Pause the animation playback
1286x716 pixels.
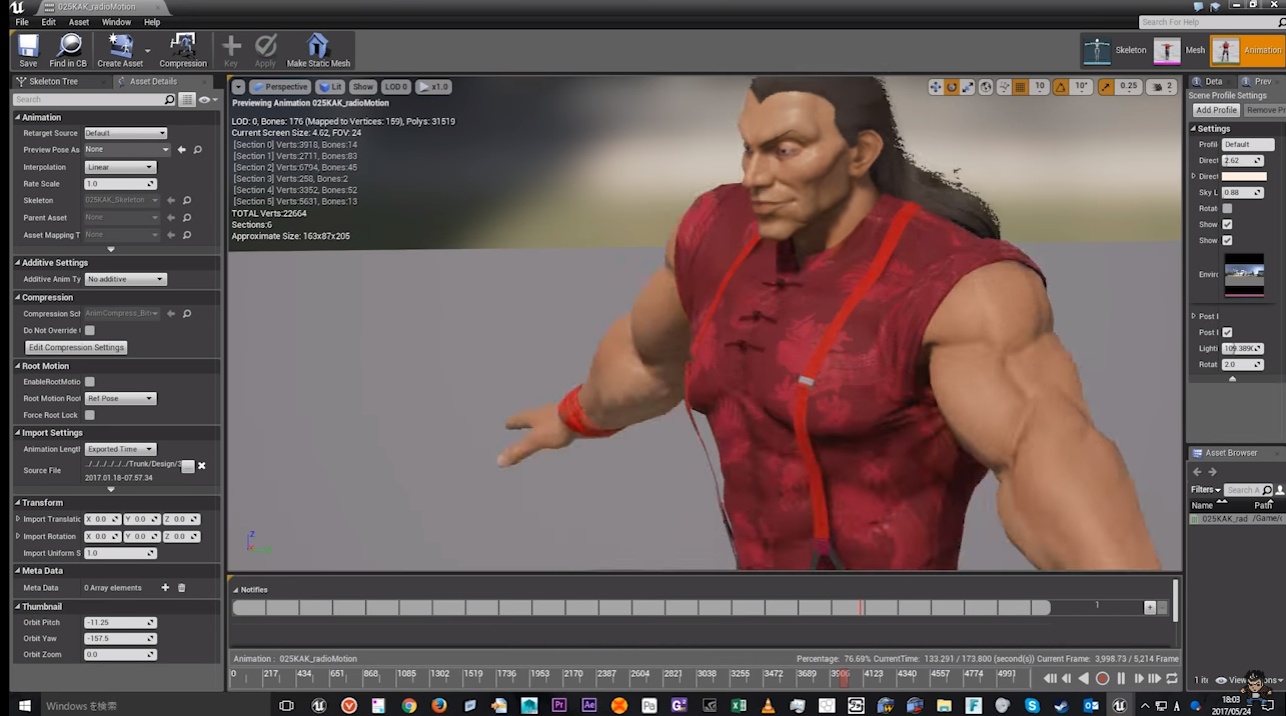click(x=1120, y=678)
